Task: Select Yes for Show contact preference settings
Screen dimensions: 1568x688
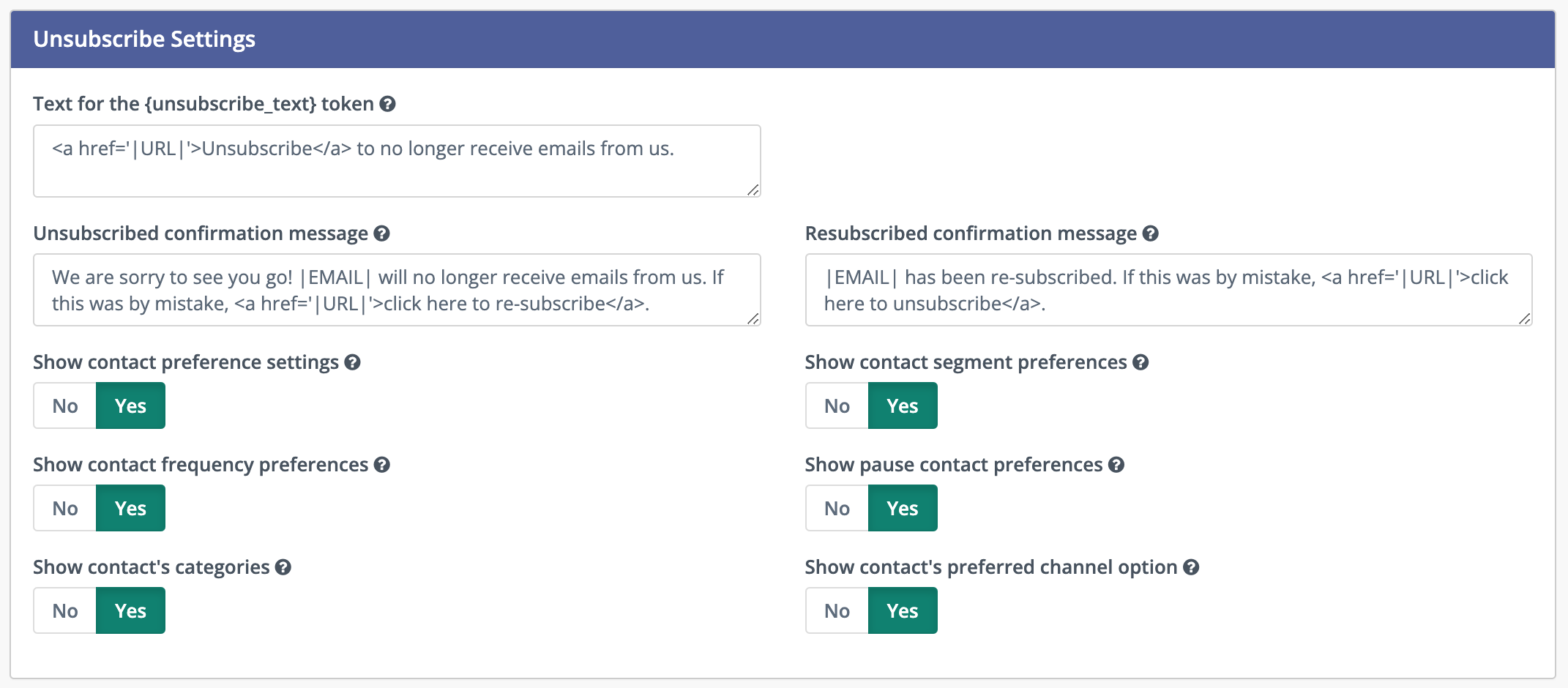Action: 130,405
